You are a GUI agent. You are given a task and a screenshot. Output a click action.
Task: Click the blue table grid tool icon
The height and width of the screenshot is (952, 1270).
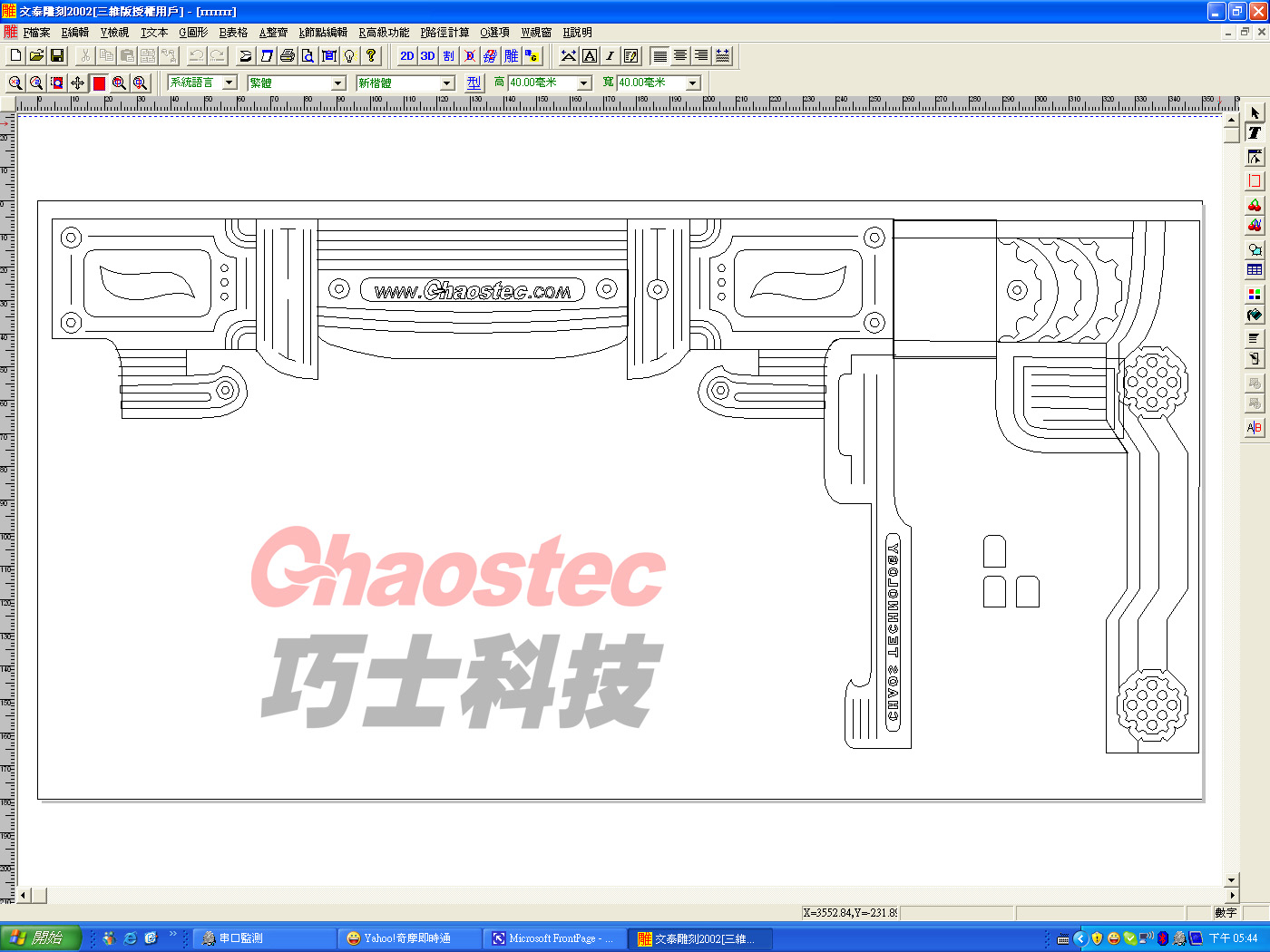(1255, 270)
